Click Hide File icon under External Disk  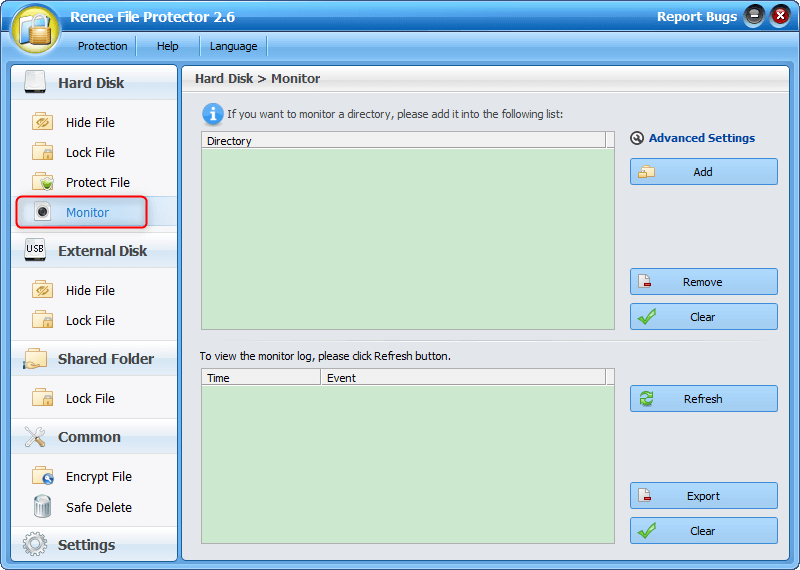(x=42, y=290)
